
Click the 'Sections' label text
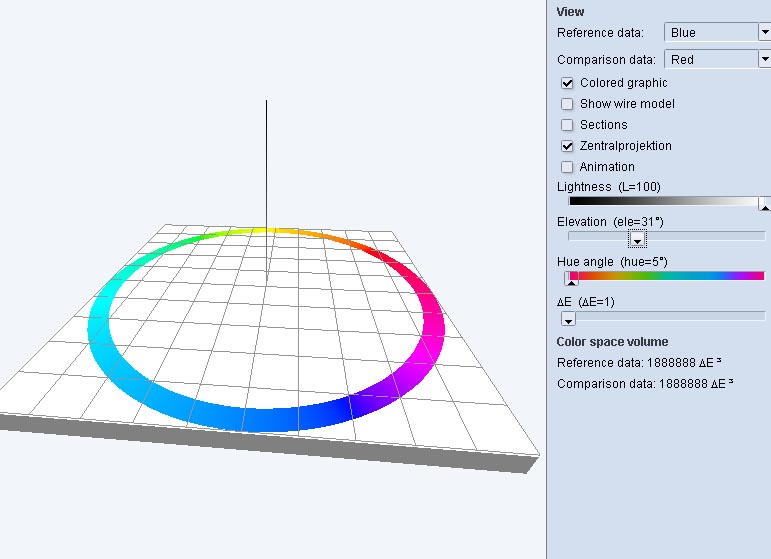[x=604, y=125]
